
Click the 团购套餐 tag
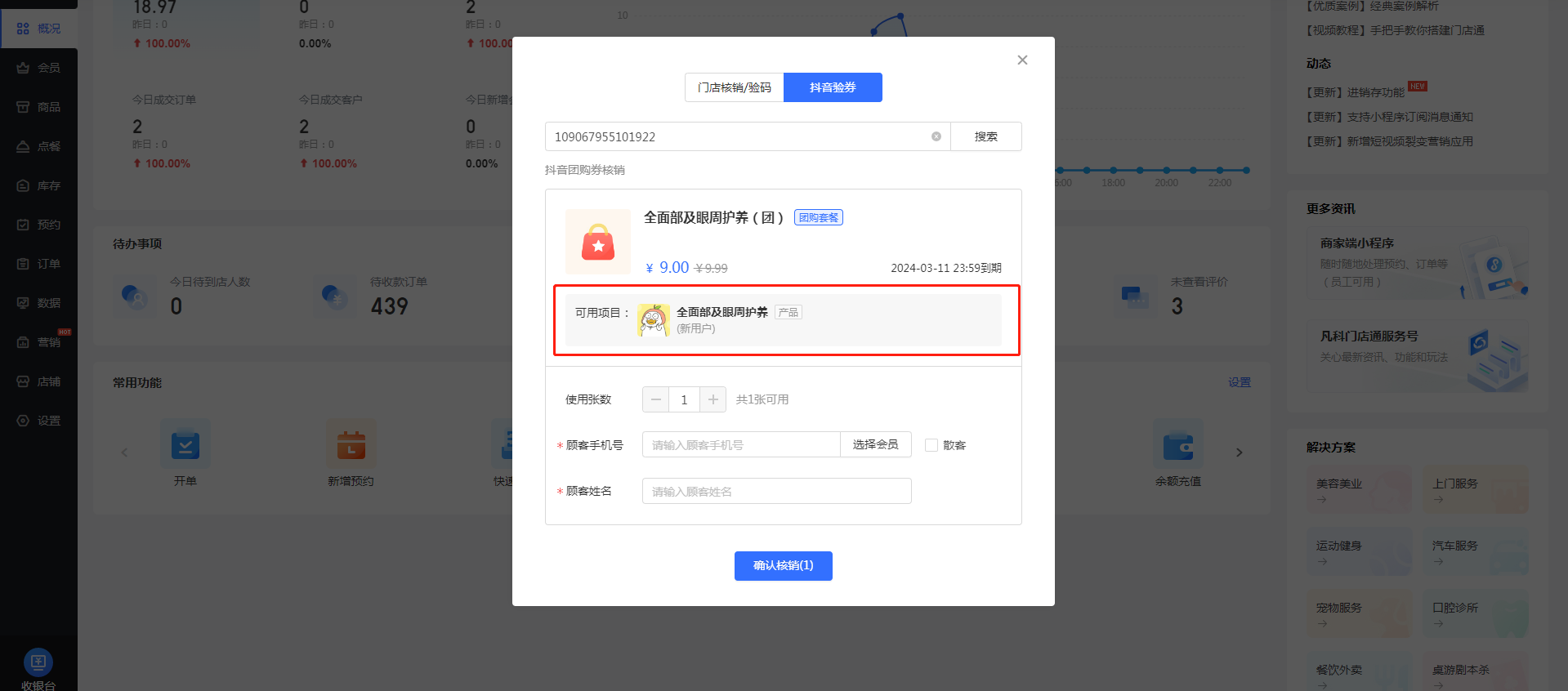pos(819,217)
